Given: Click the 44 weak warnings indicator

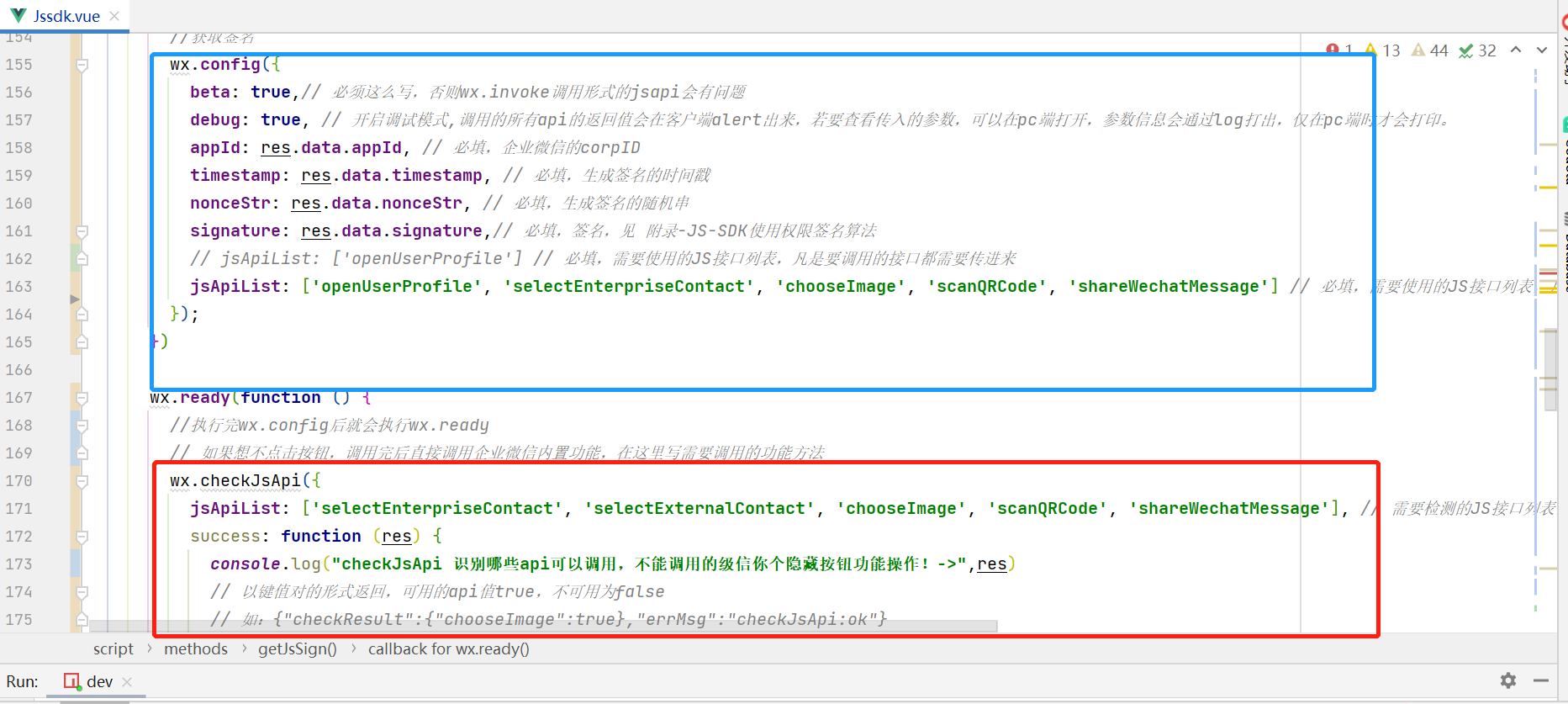Looking at the screenshot, I should 1430,50.
